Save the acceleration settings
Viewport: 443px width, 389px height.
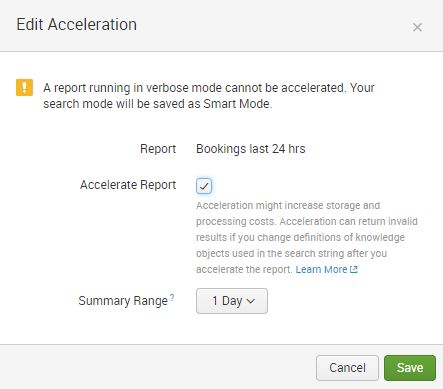[x=410, y=368]
